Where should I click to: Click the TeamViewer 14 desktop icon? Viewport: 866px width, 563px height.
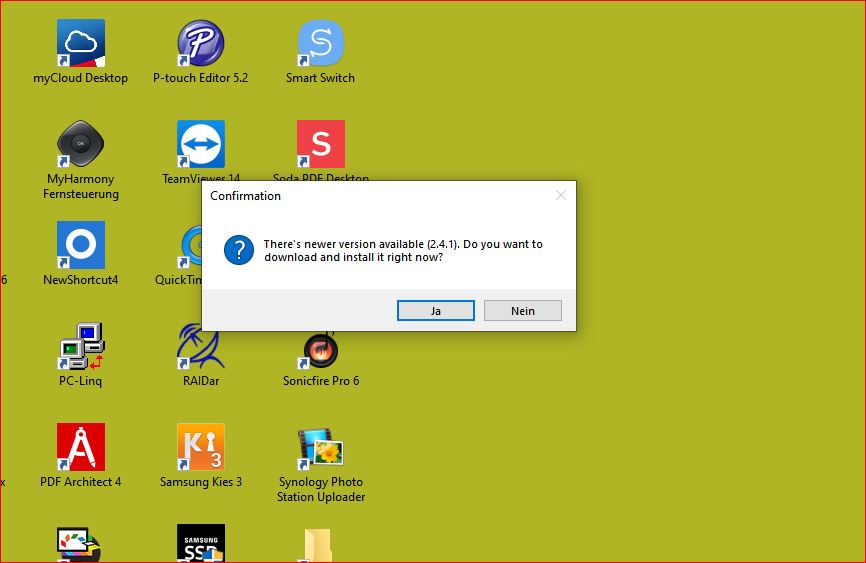pyautogui.click(x=200, y=144)
